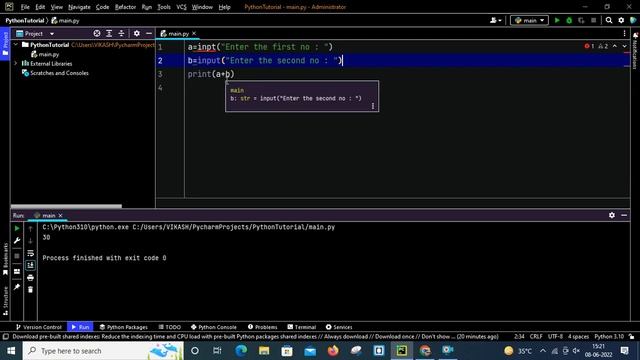Close the main.py editor tab
Screen dimensions: 640x360
tap(194, 33)
